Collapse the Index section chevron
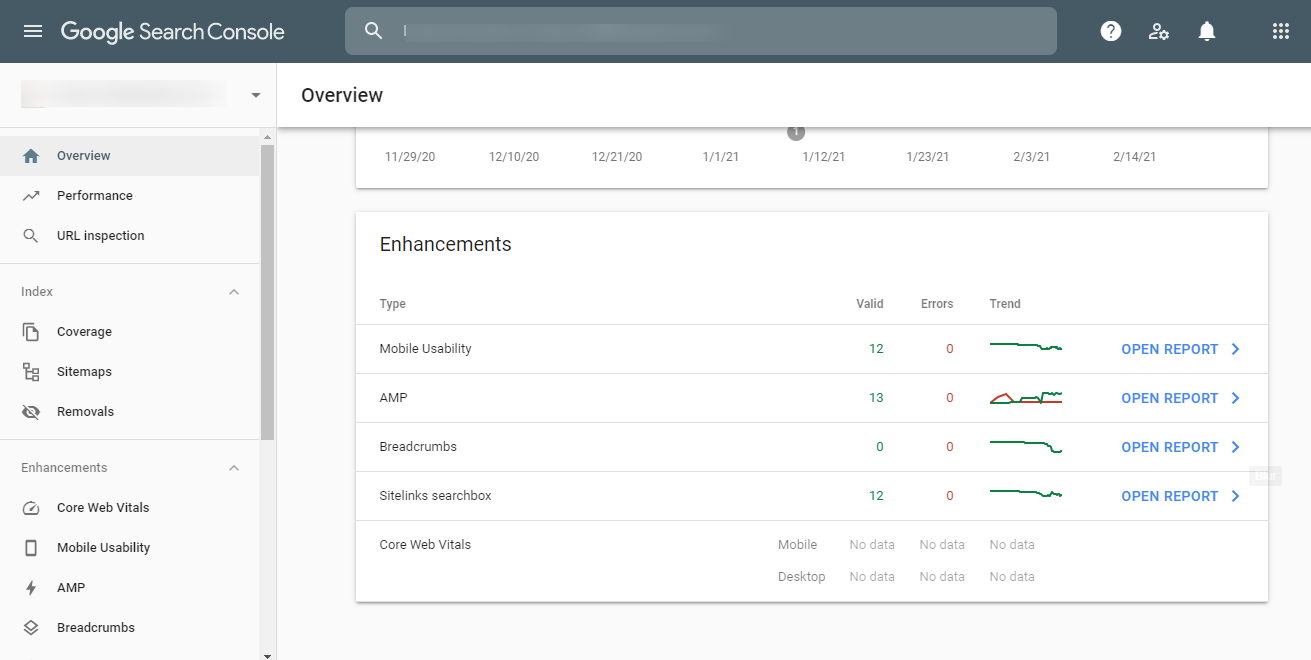The image size is (1311, 660). click(233, 291)
